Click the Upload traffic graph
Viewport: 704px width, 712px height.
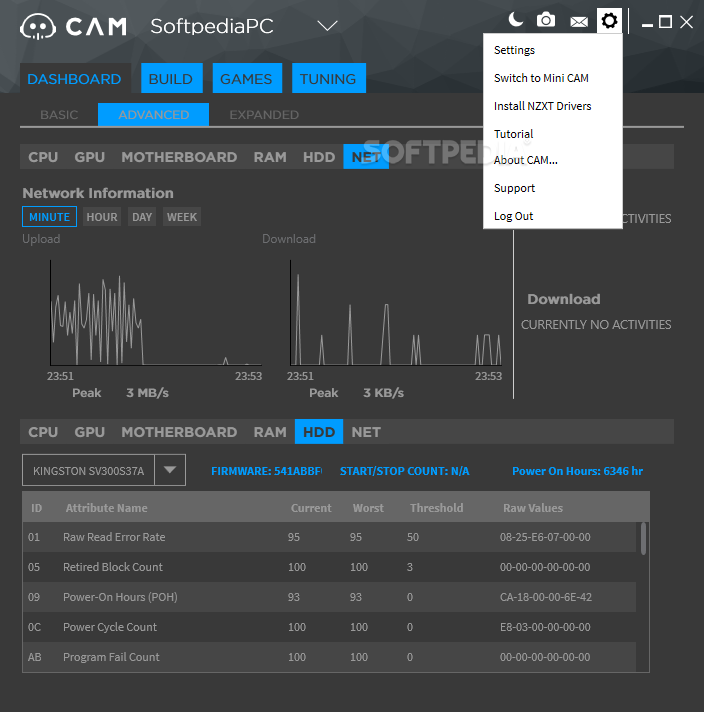point(156,312)
